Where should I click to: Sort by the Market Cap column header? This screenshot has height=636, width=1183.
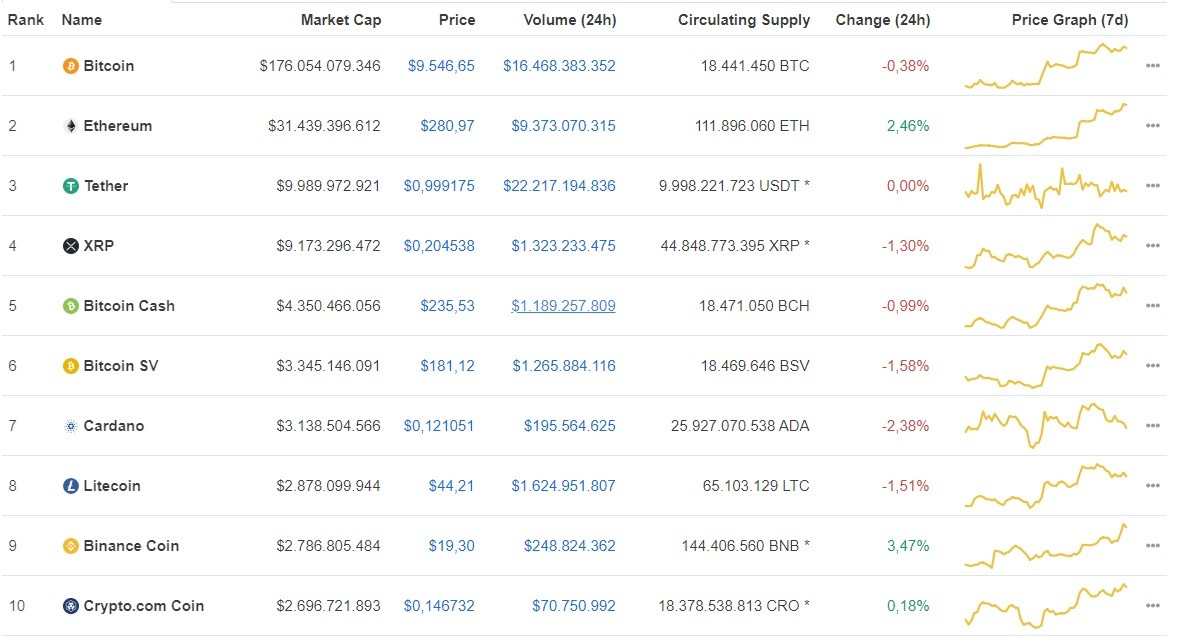click(x=340, y=19)
